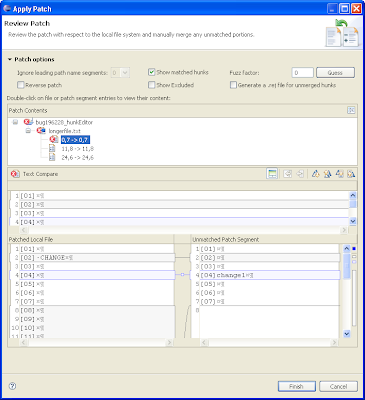Click Unmatched Patch Segment scroll down arrow
Viewport: 365px width, 400px height.
click(x=347, y=334)
